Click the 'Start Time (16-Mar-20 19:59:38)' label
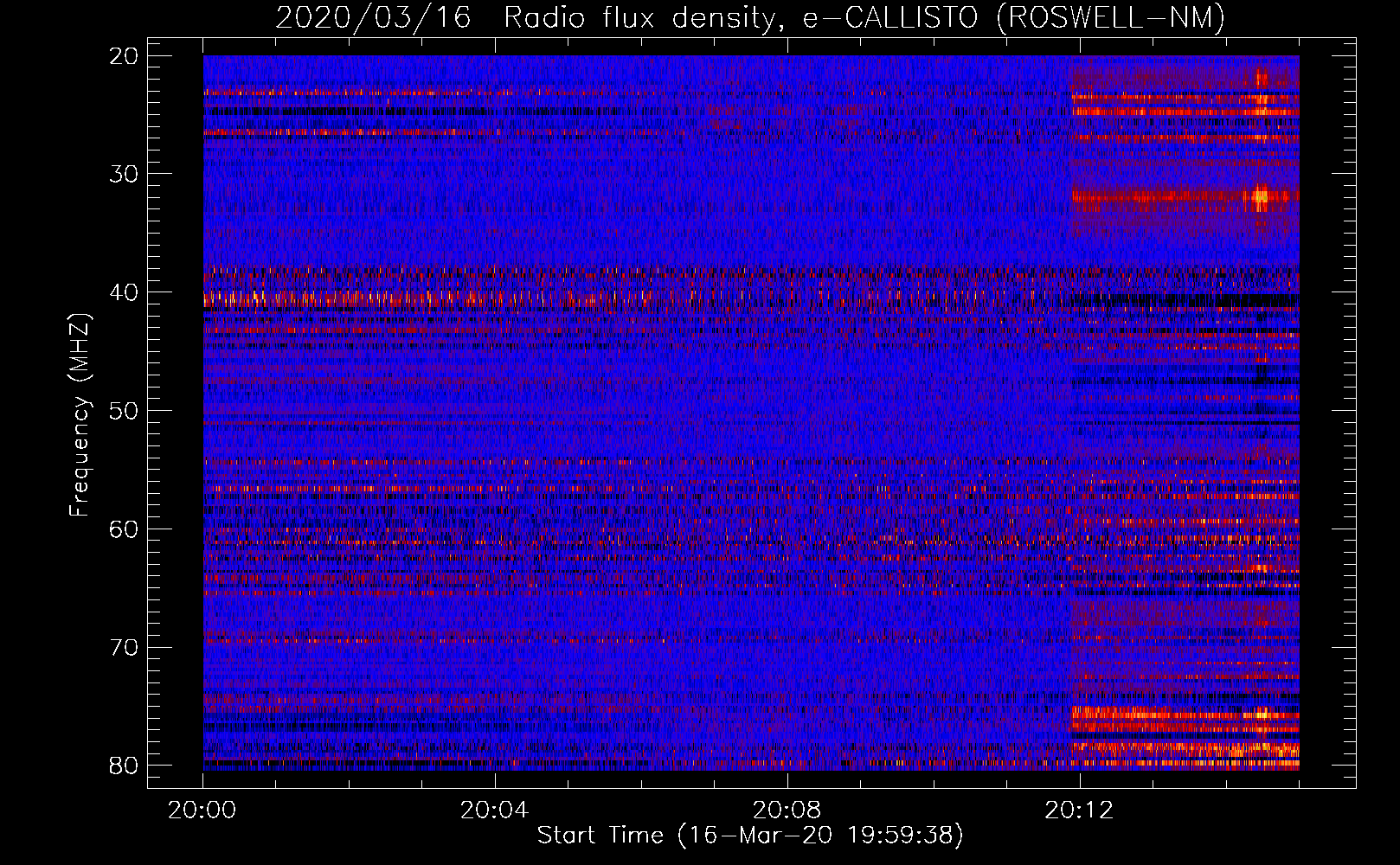The image size is (1400, 865). click(750, 836)
